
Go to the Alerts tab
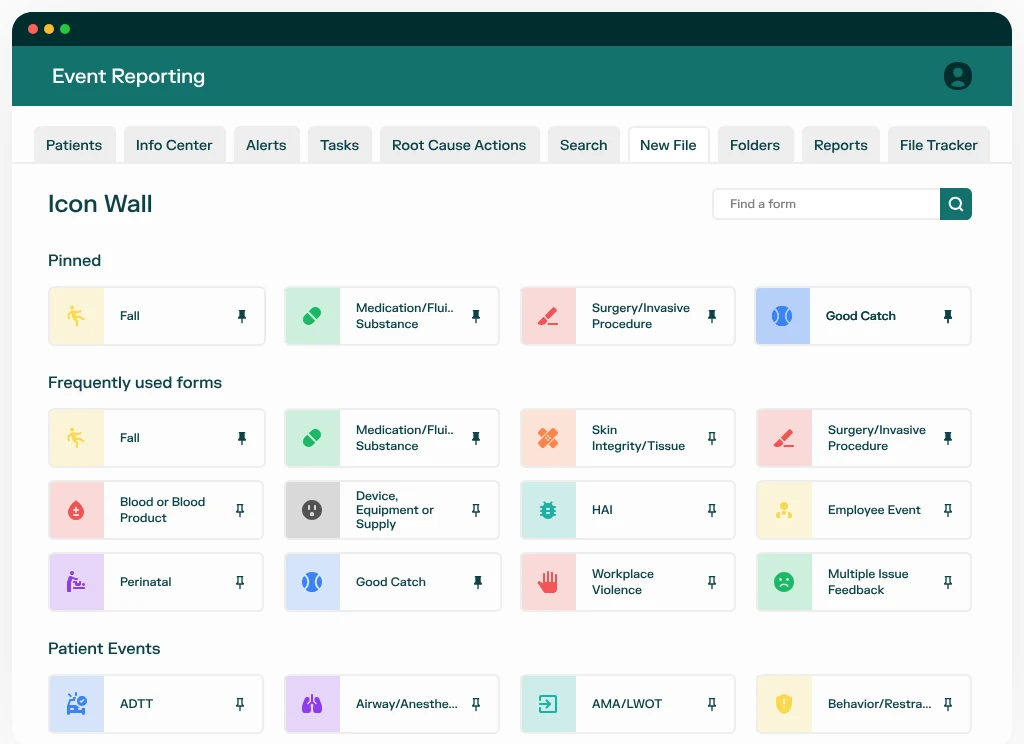point(266,145)
